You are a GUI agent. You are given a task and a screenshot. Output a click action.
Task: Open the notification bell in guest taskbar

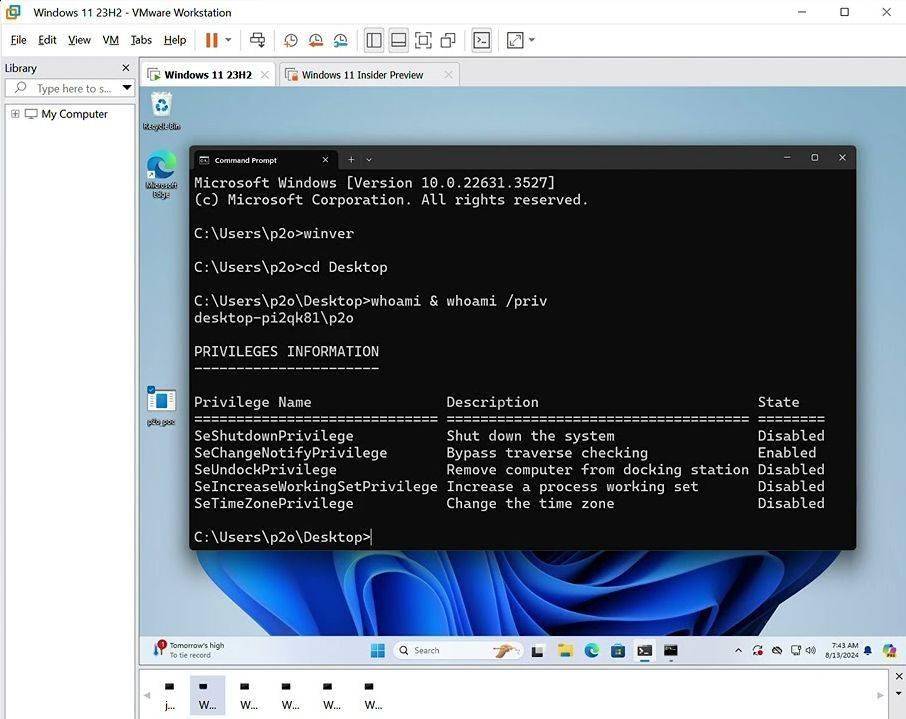(x=868, y=651)
